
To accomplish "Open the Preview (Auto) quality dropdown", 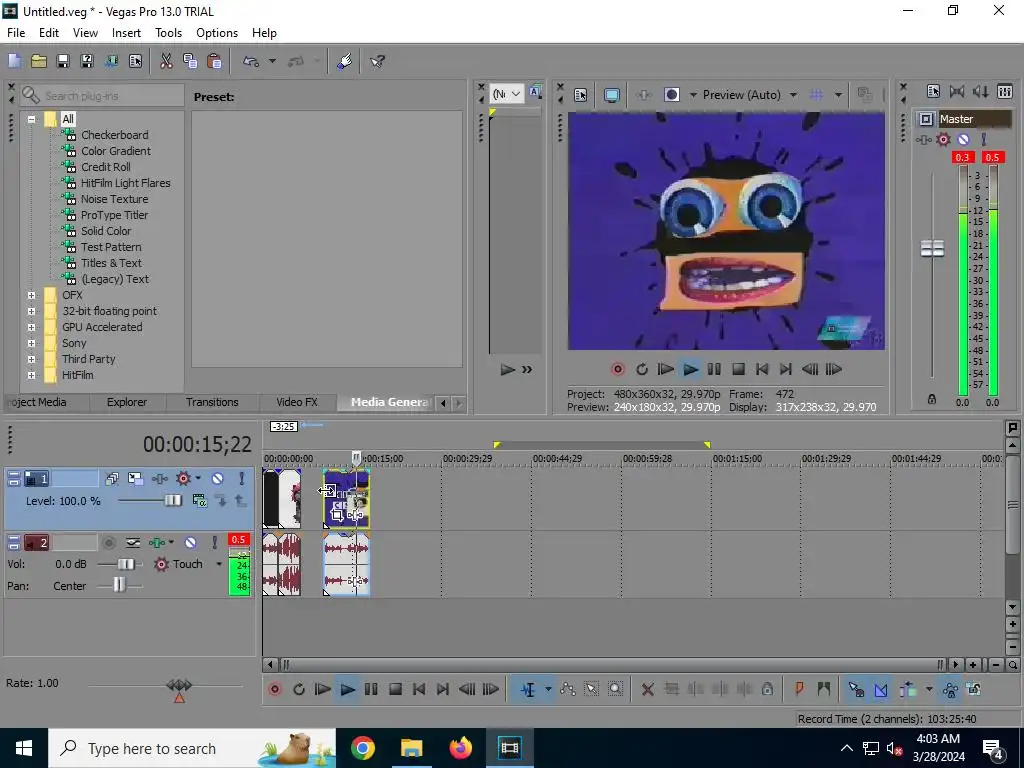I will (793, 95).
